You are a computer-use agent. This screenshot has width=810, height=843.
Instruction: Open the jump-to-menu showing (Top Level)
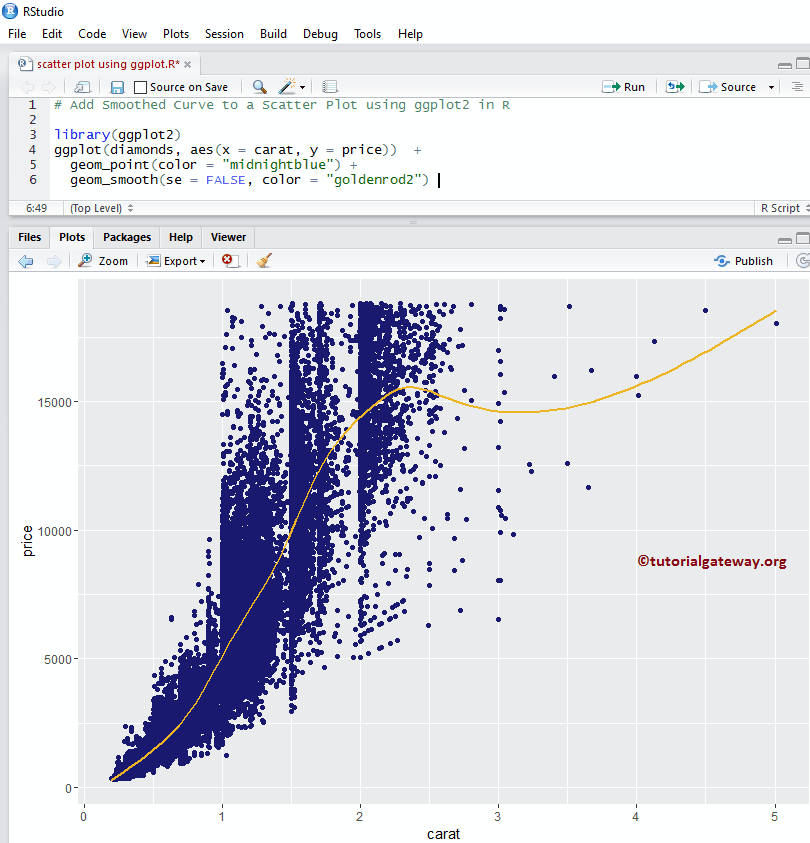pyautogui.click(x=98, y=208)
